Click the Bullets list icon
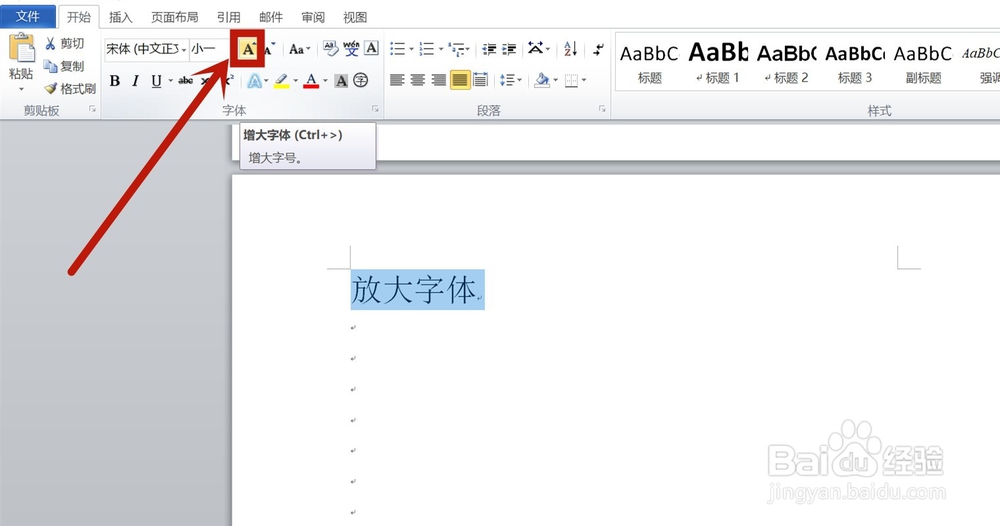The height and width of the screenshot is (526, 1000). (x=398, y=48)
